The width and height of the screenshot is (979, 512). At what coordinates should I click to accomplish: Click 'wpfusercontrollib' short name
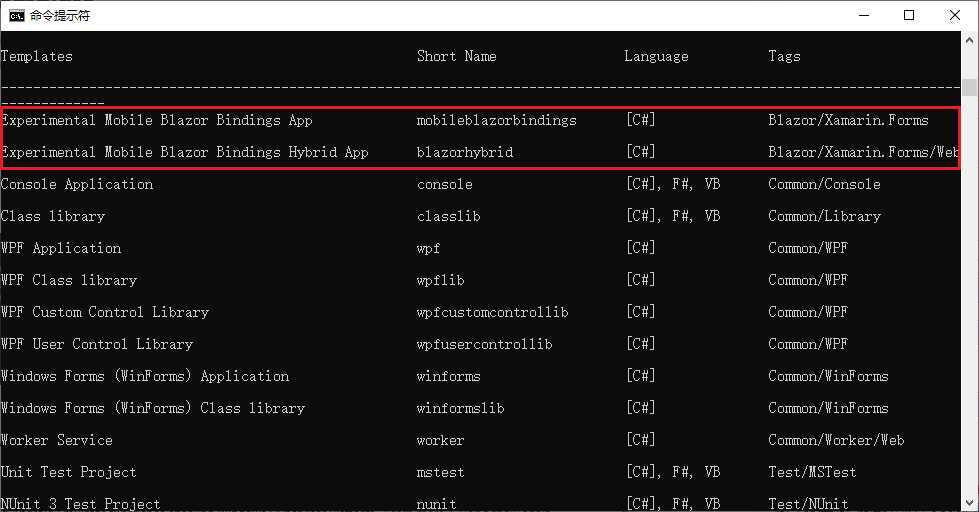pyautogui.click(x=485, y=344)
